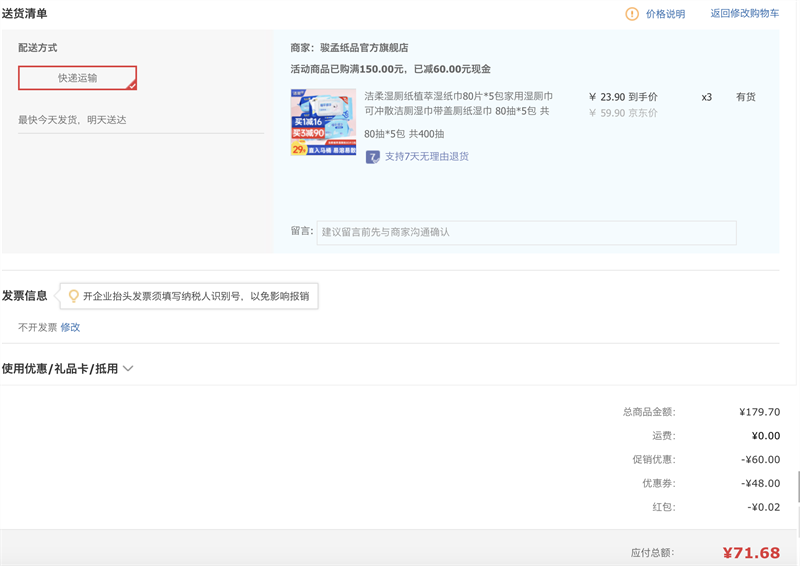Click the 骏孟纸品官方旗舰店 merchant name
The height and width of the screenshot is (566, 800).
click(363, 48)
